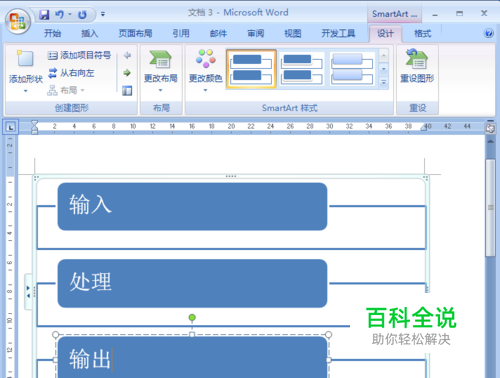The height and width of the screenshot is (378, 500).
Task: Select the third light SmartArt style thumbnail
Action: click(352, 69)
